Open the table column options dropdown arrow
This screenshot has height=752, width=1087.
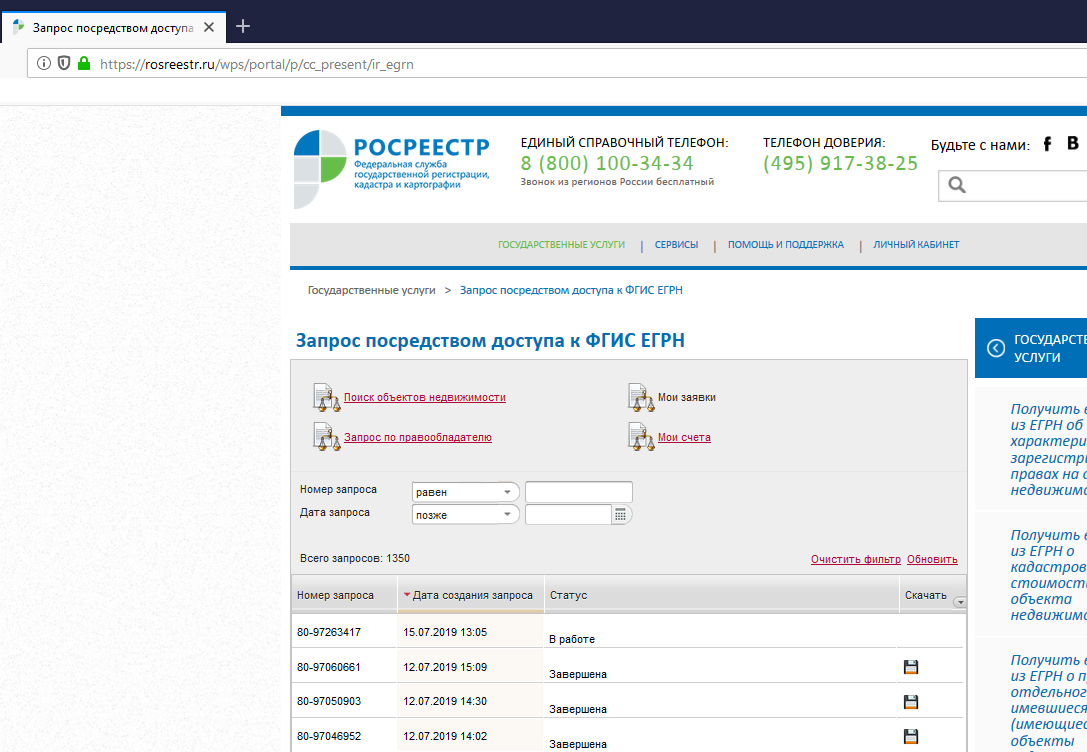(x=960, y=602)
